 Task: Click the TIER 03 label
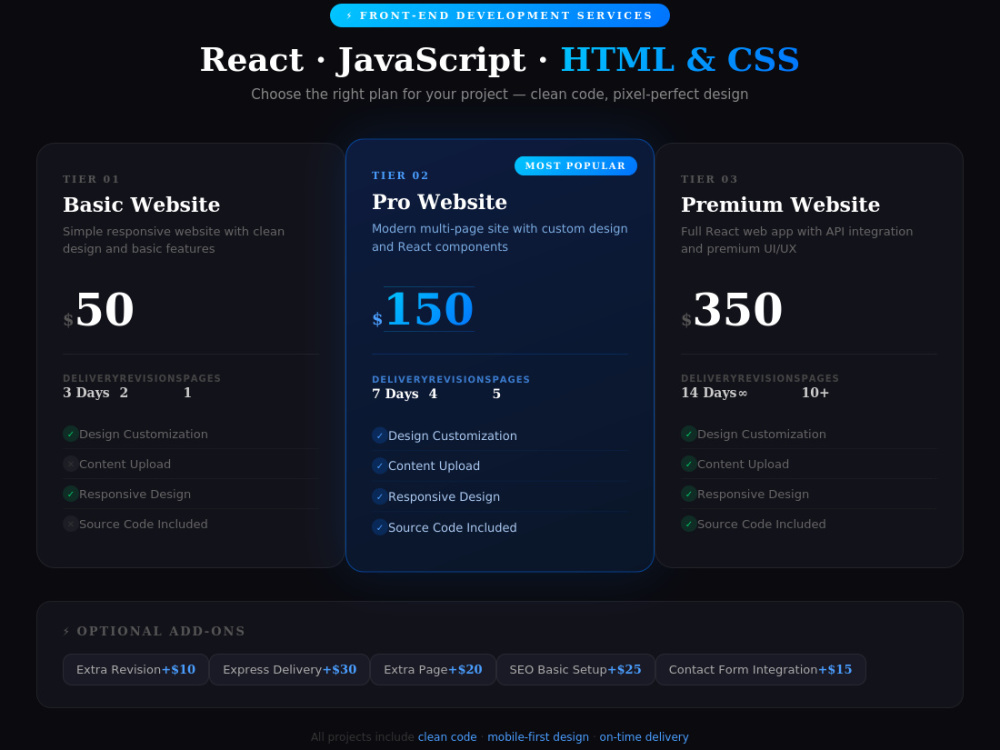(709, 179)
